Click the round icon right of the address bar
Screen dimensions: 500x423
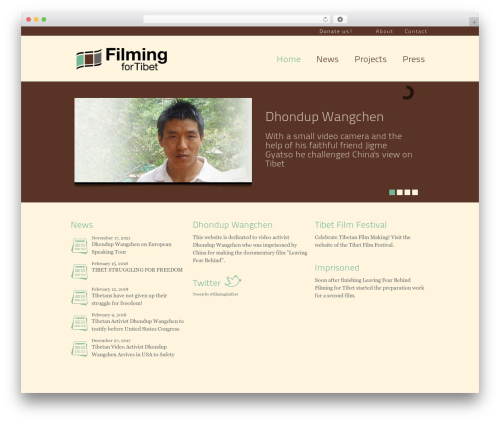click(340, 19)
